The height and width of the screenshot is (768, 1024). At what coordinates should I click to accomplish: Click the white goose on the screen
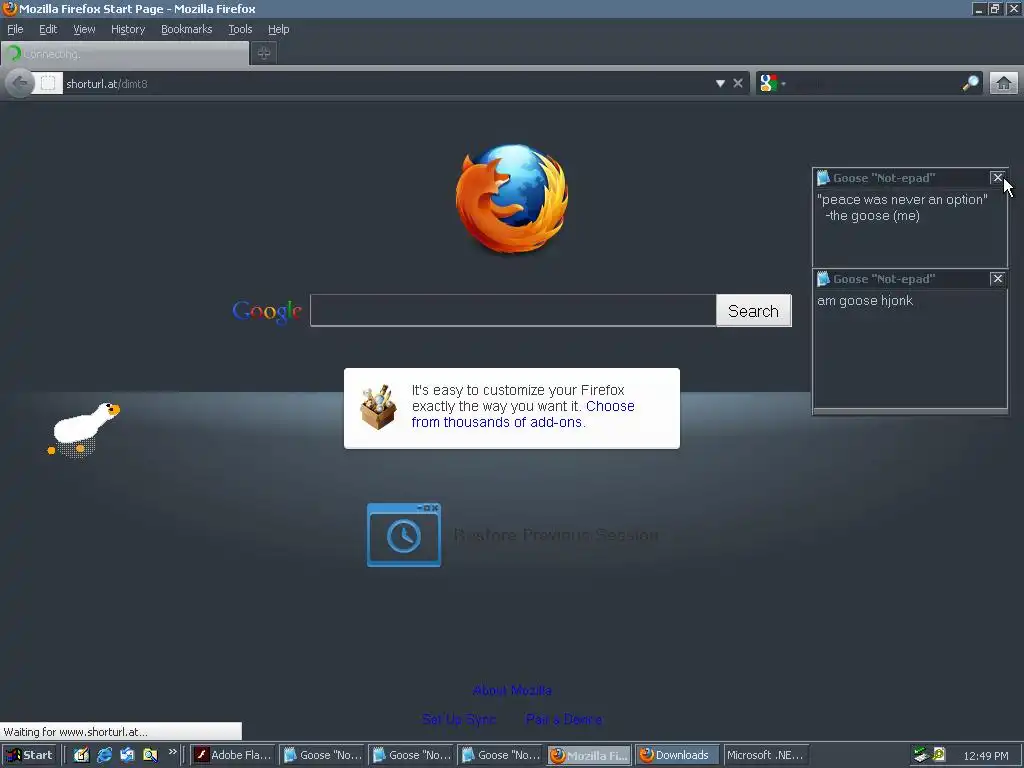pos(84,428)
